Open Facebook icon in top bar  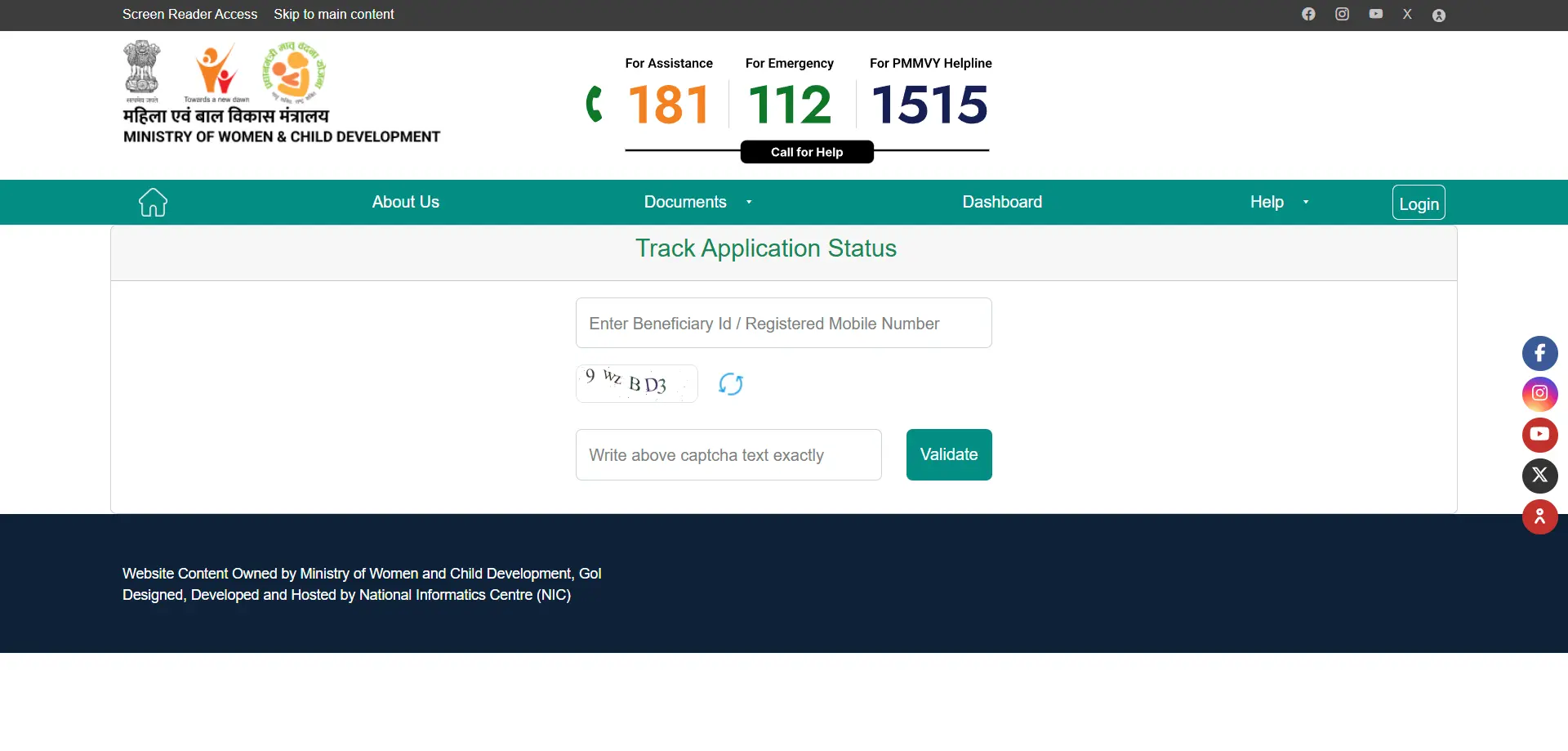click(x=1308, y=14)
